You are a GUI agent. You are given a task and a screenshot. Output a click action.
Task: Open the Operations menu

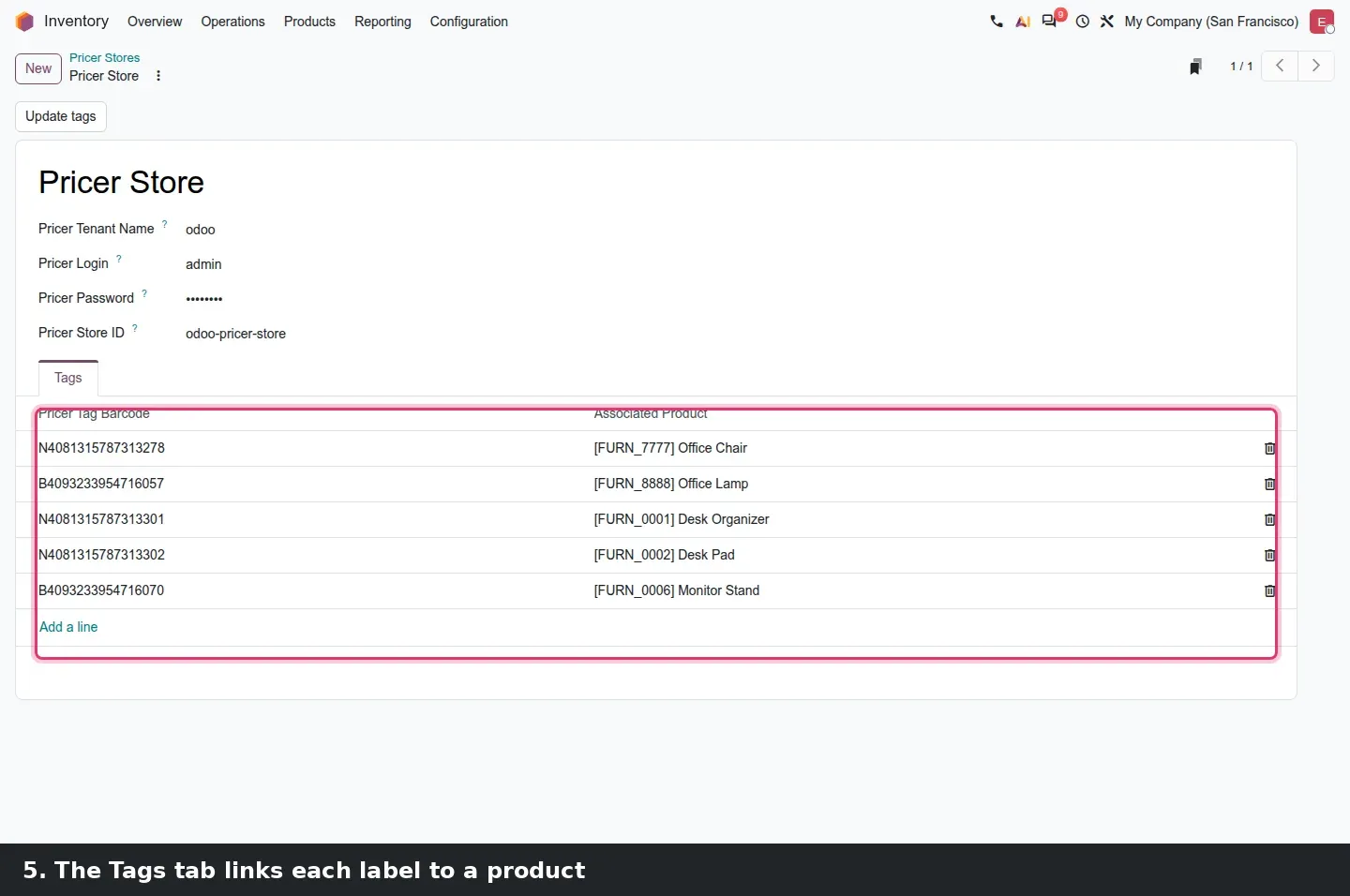pyautogui.click(x=232, y=22)
